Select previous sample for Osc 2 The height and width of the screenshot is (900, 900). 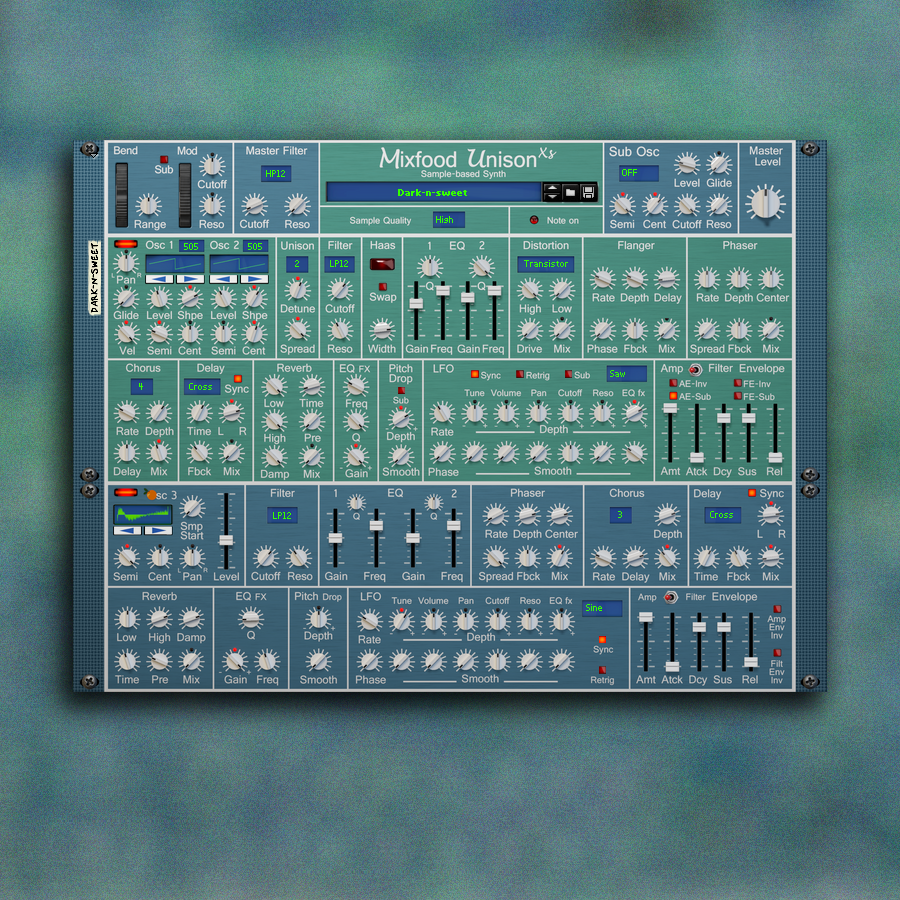223,279
